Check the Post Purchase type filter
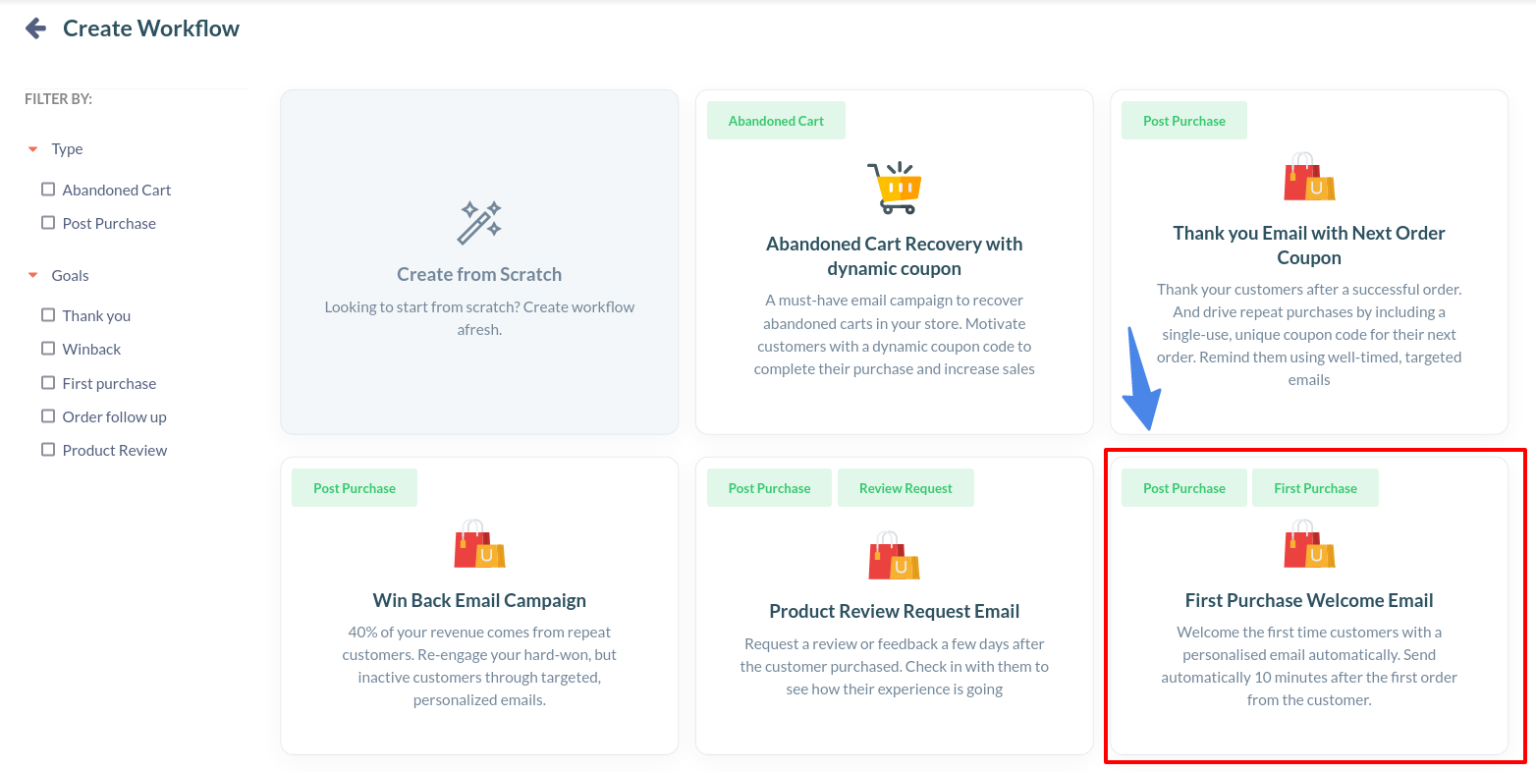 47,223
